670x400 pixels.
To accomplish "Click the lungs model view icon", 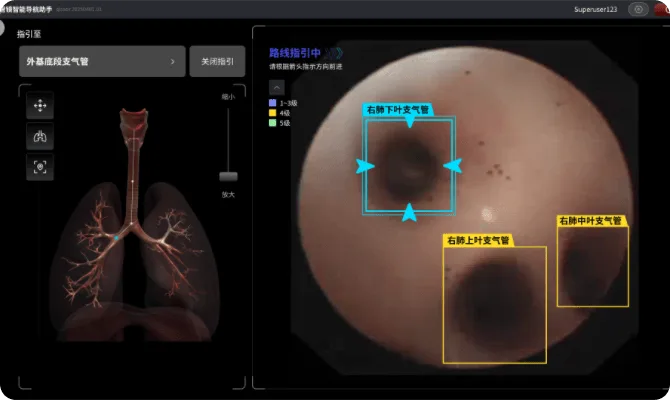I will (40, 136).
